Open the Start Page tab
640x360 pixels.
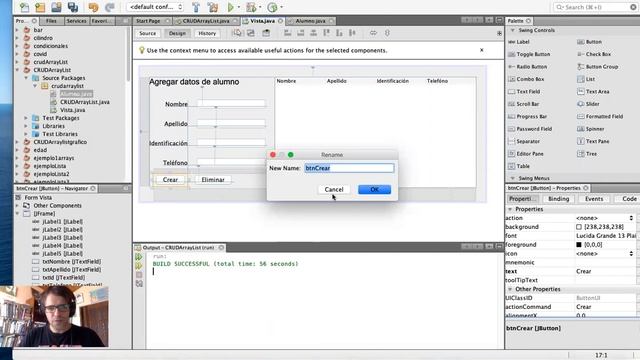[x=148, y=21]
